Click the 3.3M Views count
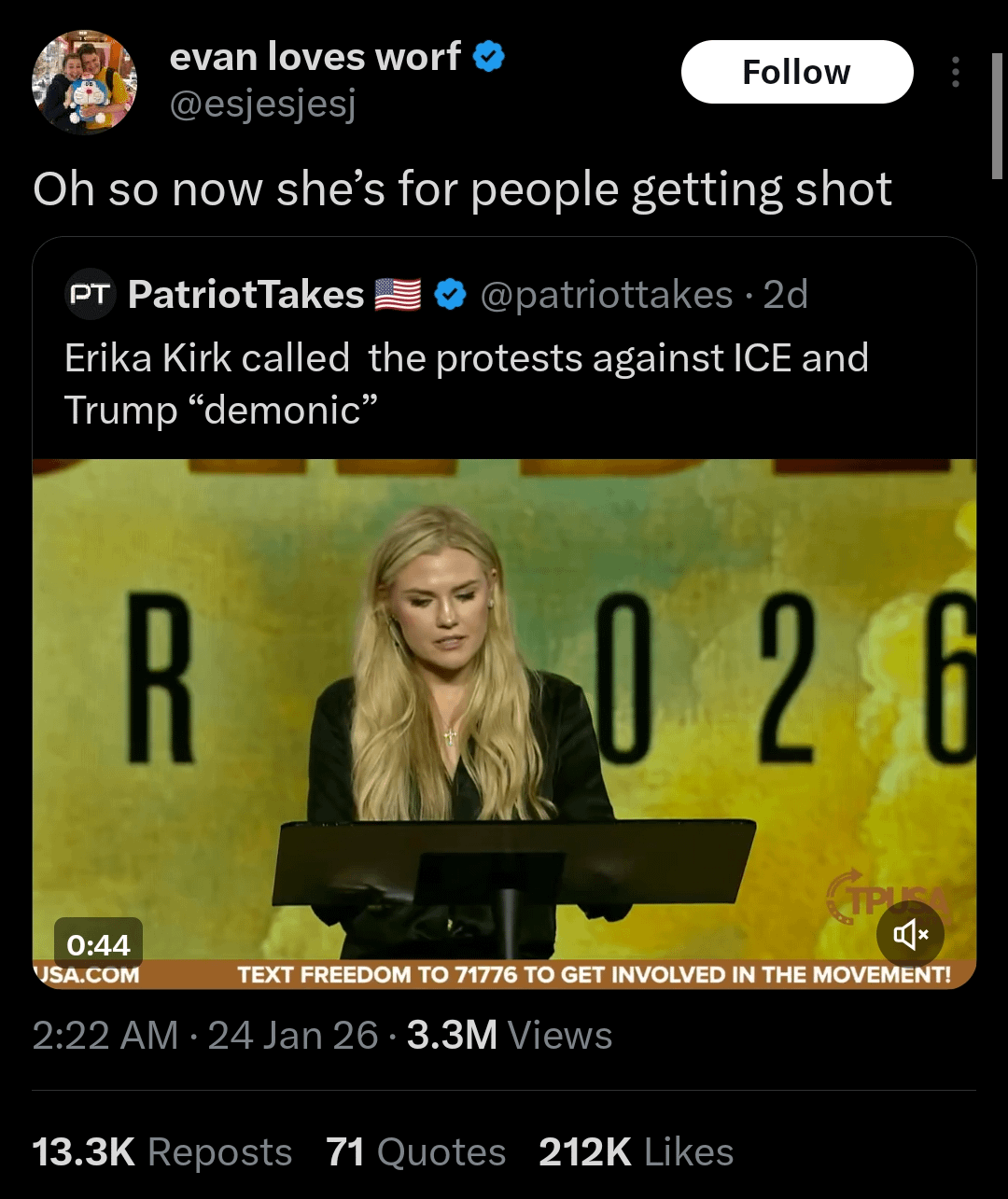 510,1035
